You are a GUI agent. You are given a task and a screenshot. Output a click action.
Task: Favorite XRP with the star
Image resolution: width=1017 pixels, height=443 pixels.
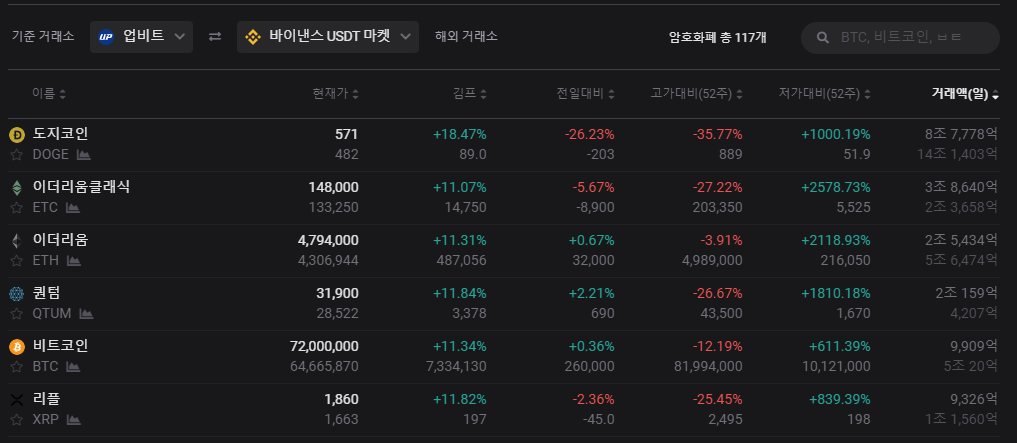pos(17,420)
